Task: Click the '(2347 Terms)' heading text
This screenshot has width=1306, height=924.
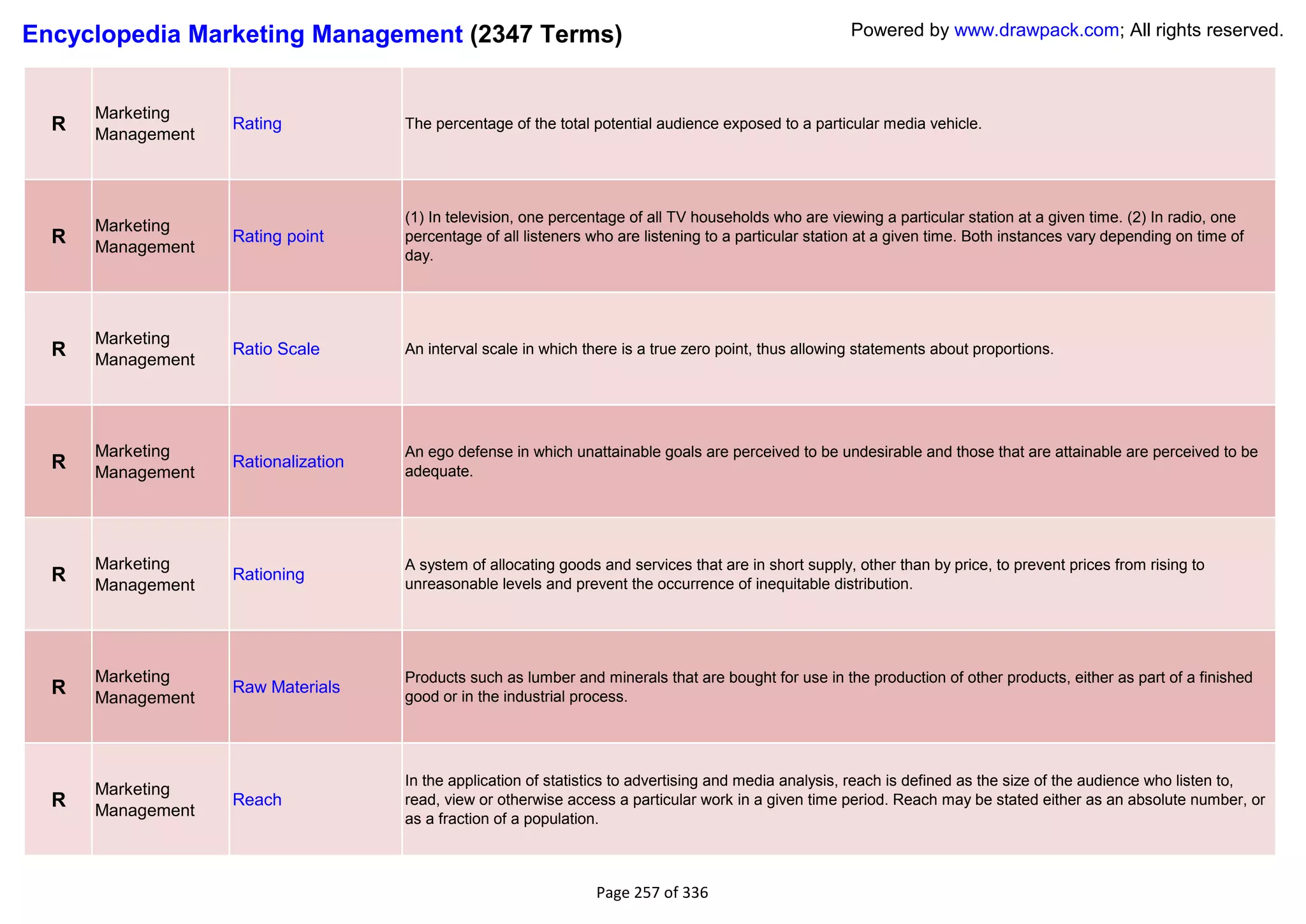Action: pos(546,34)
